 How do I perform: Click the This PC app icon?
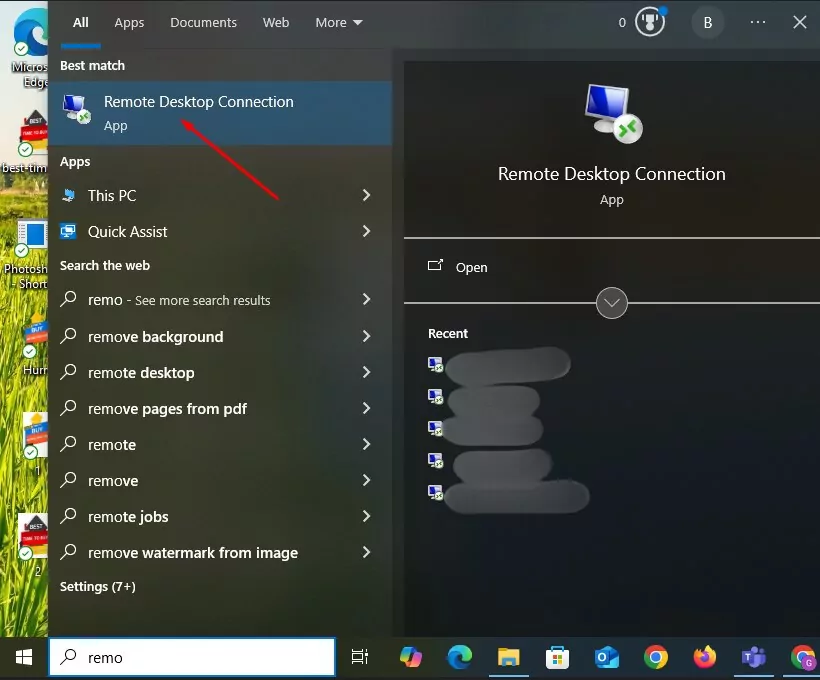pyautogui.click(x=69, y=196)
